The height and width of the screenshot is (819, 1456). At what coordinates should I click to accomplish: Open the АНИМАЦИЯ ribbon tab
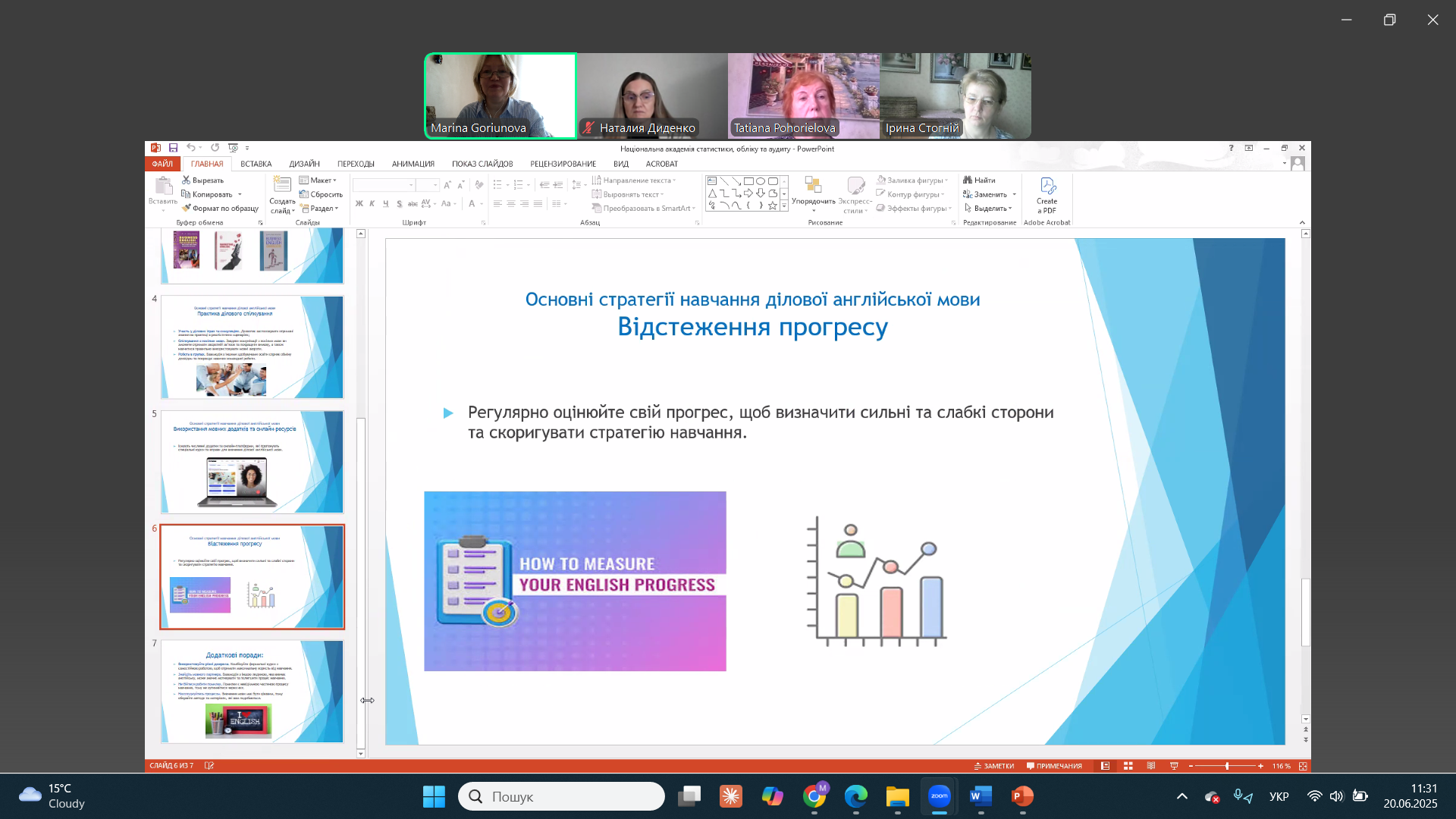pos(413,164)
